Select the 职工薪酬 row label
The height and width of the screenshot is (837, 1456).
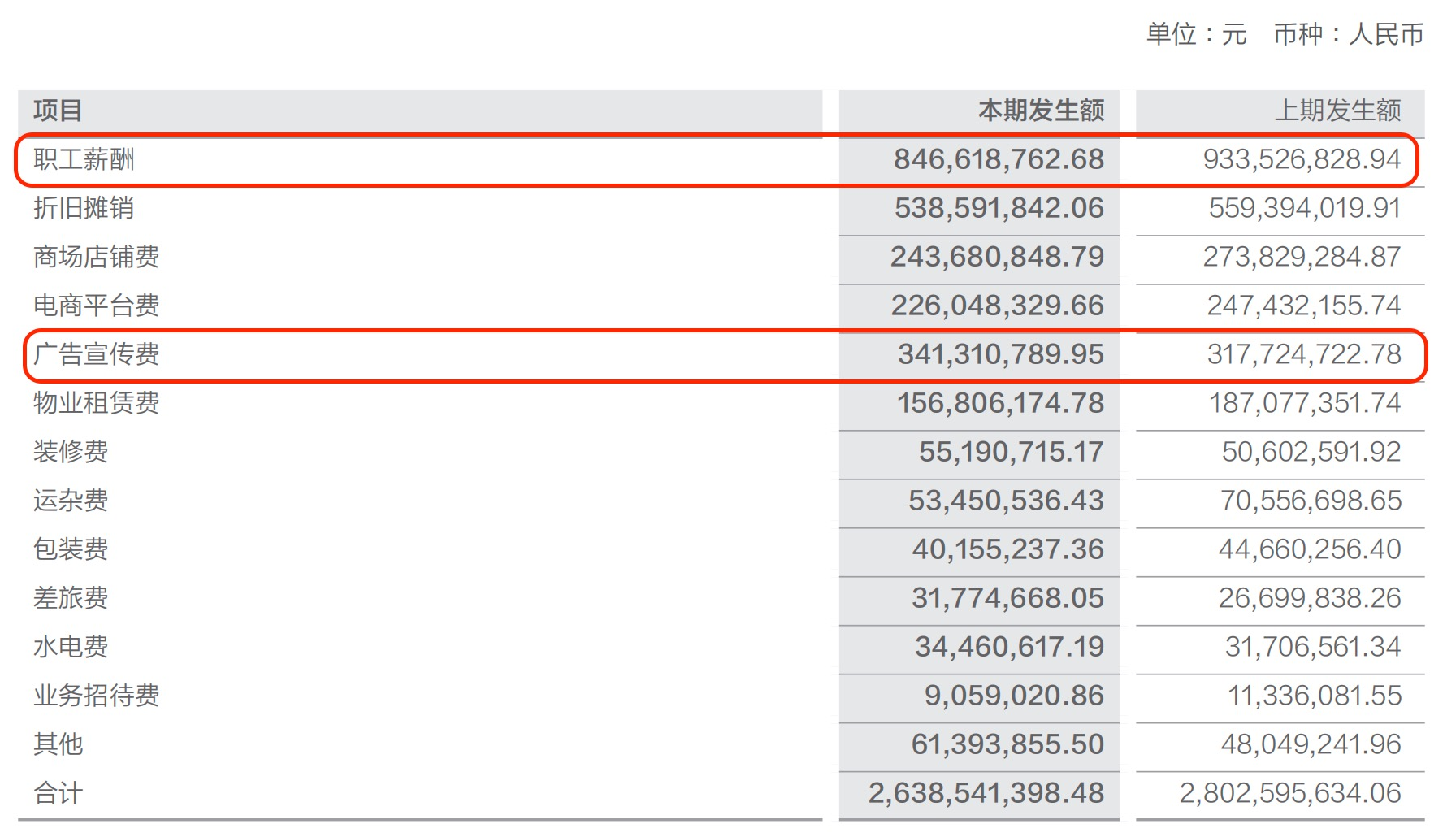(x=84, y=159)
